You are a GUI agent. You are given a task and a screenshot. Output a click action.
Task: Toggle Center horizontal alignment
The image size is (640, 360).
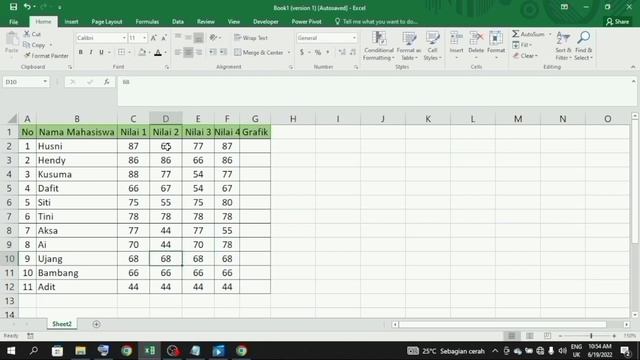coord(188,52)
